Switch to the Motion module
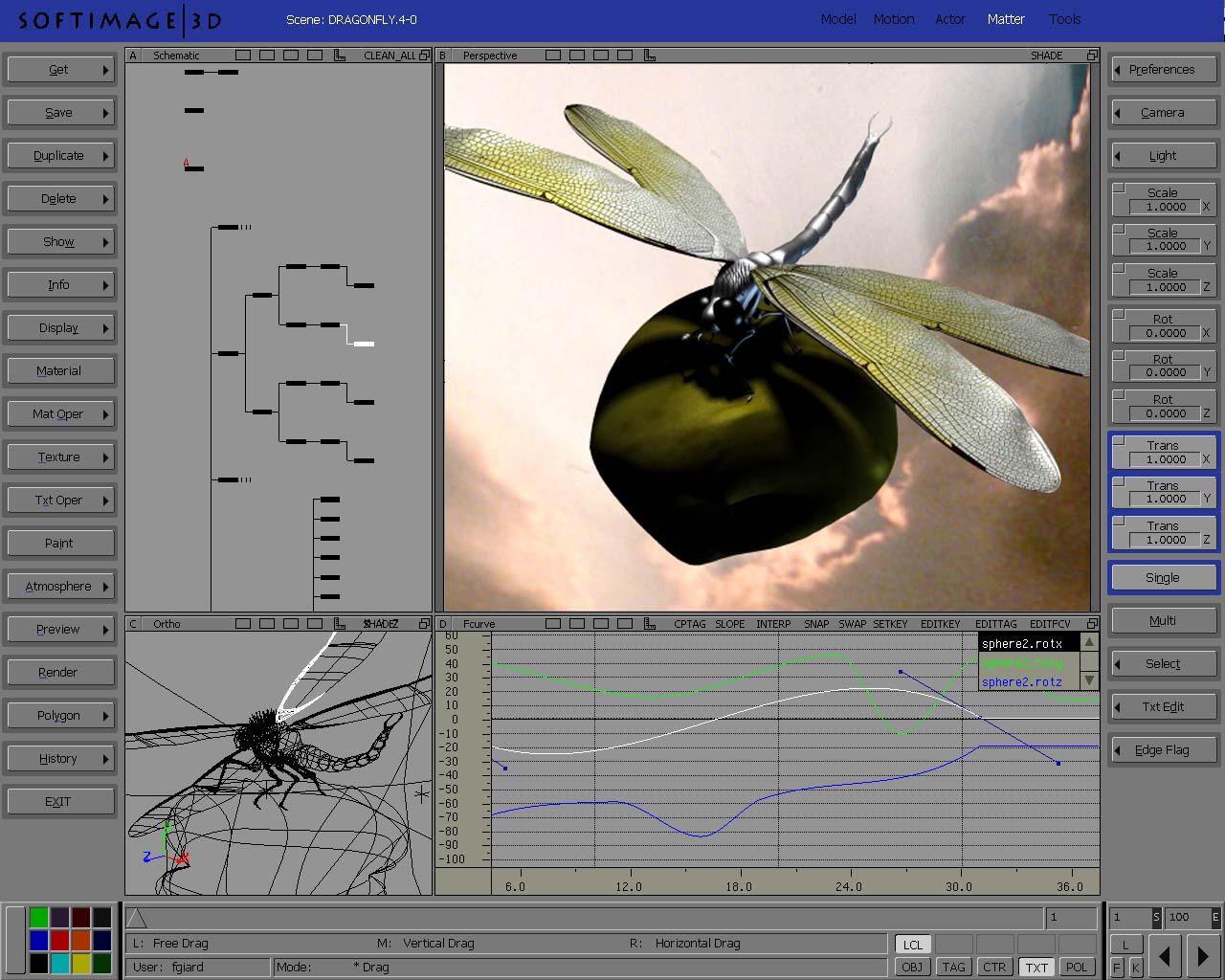The image size is (1225, 980). [x=893, y=19]
